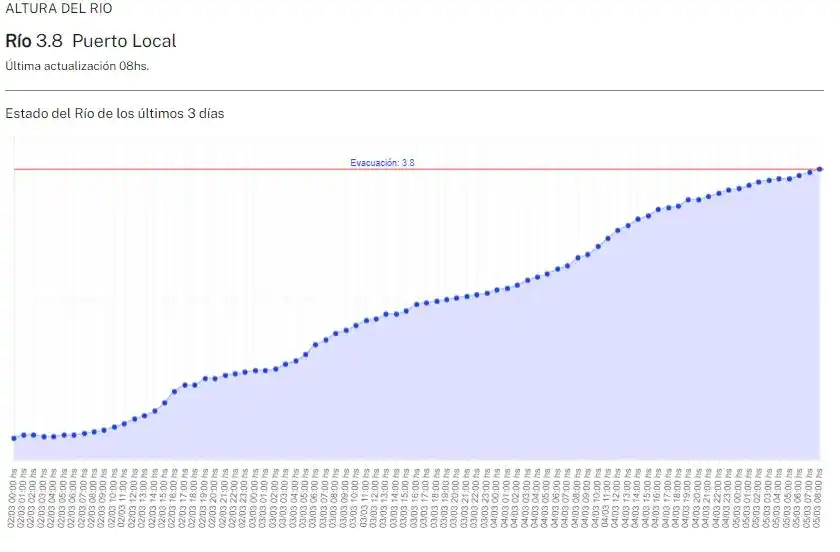The image size is (840, 552).
Task: Click the first data point at 02/03 00:00
Action: (14, 438)
